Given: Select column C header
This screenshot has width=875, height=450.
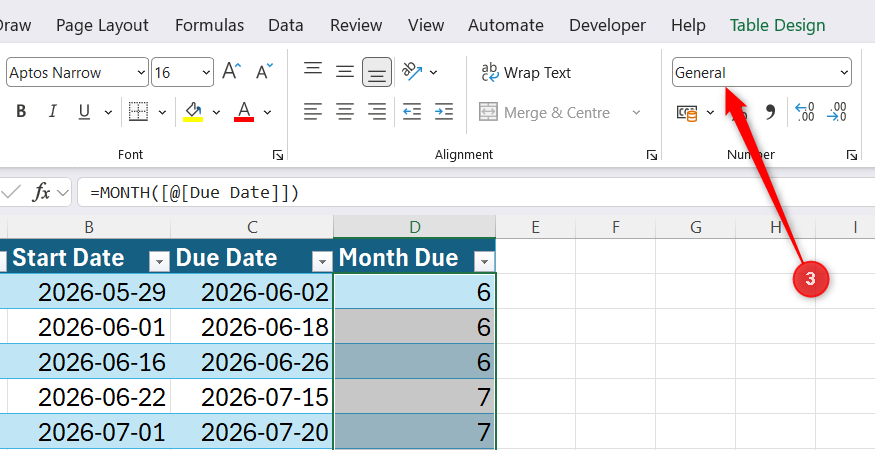Looking at the screenshot, I should pyautogui.click(x=252, y=227).
